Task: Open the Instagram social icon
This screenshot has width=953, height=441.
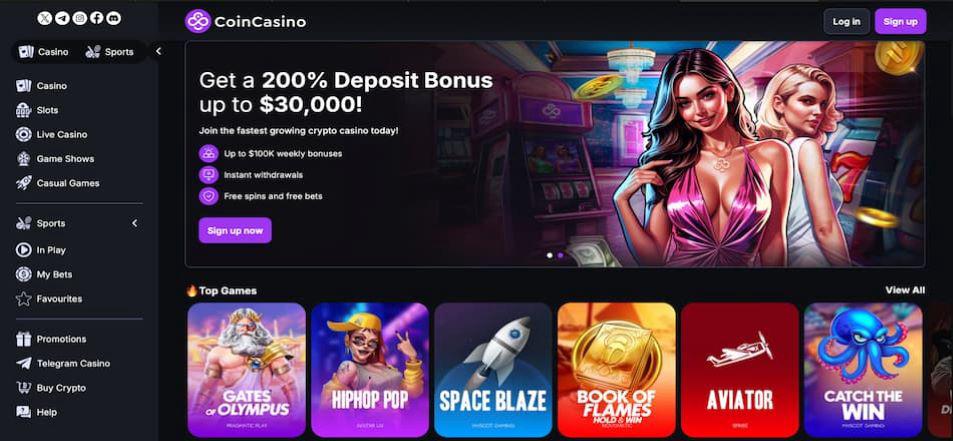Action: [80, 18]
